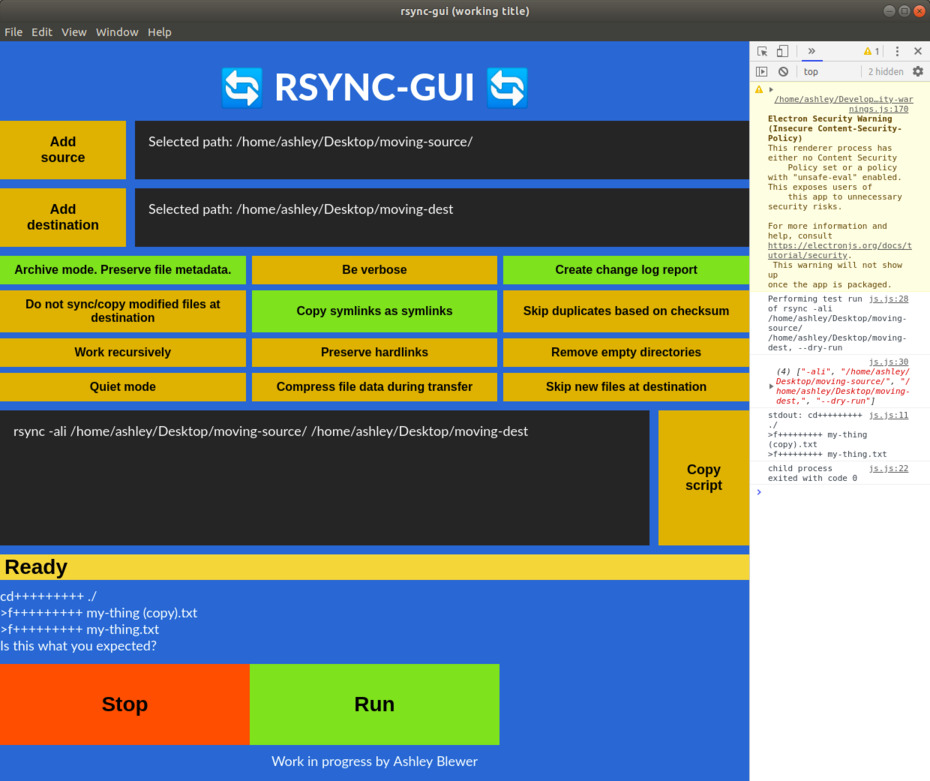Click the selected source path field
Screen dimensions: 930x781
[x=442, y=149]
